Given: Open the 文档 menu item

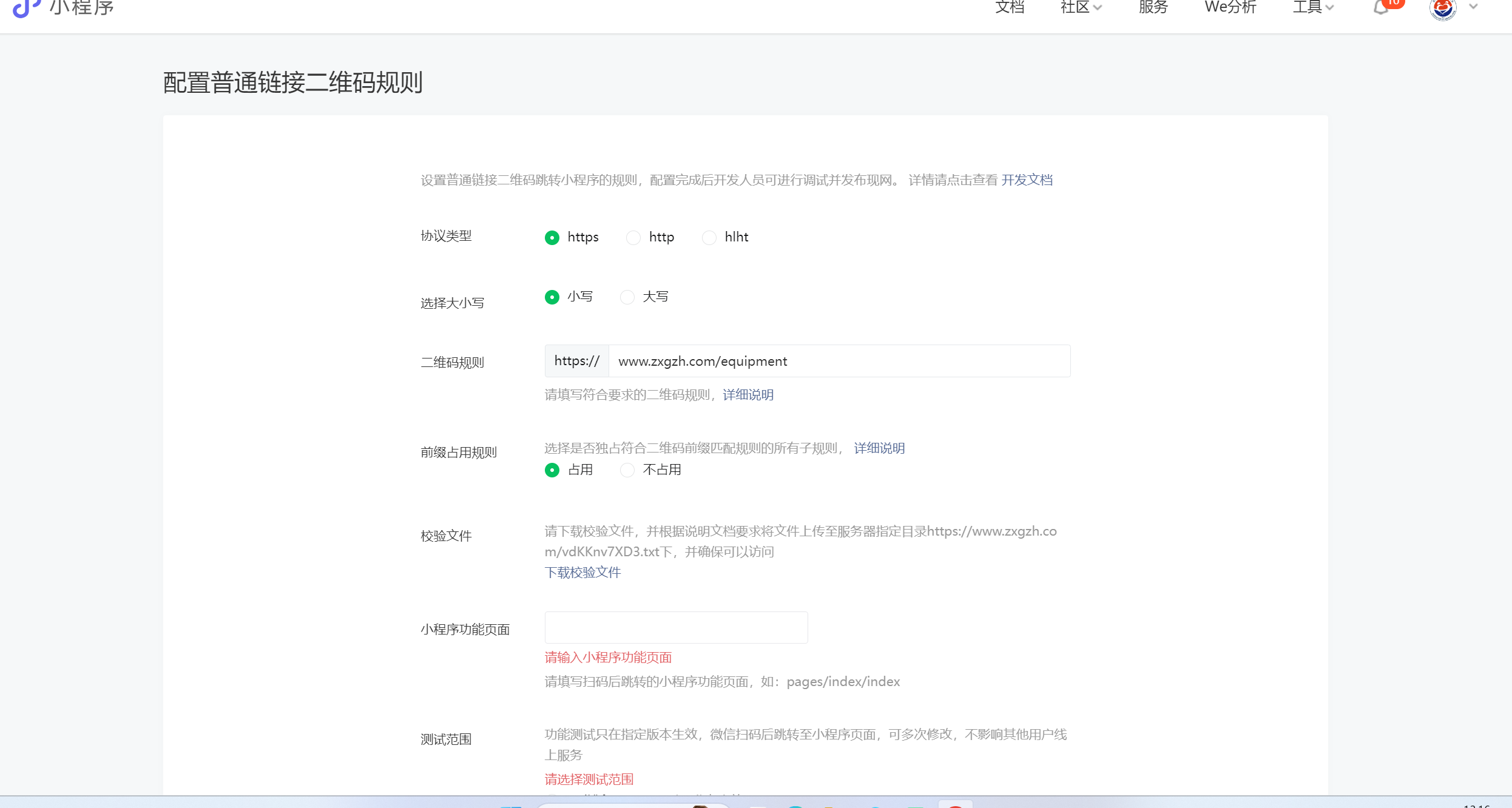Looking at the screenshot, I should tap(1010, 7).
